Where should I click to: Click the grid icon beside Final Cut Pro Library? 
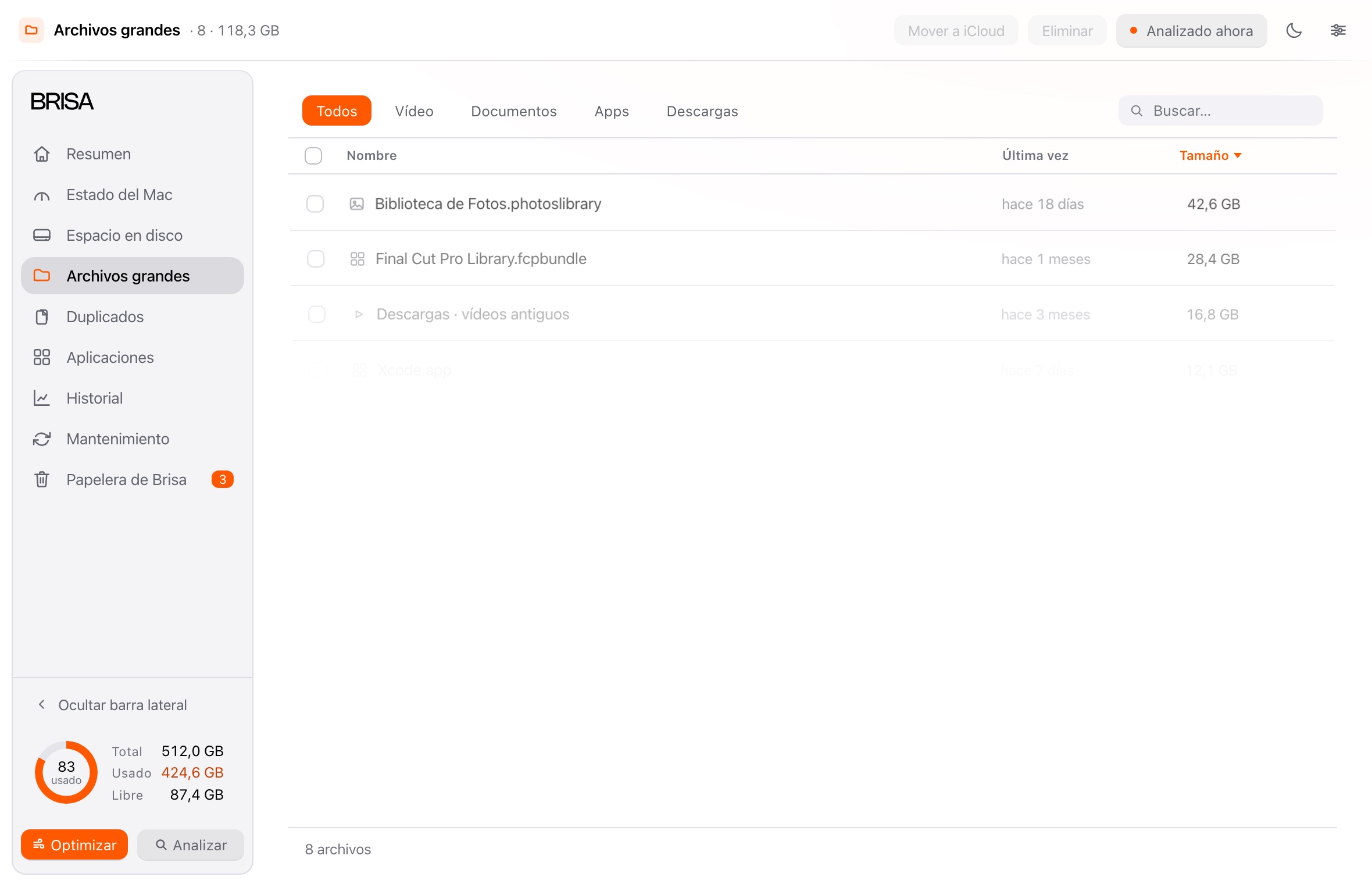358,259
